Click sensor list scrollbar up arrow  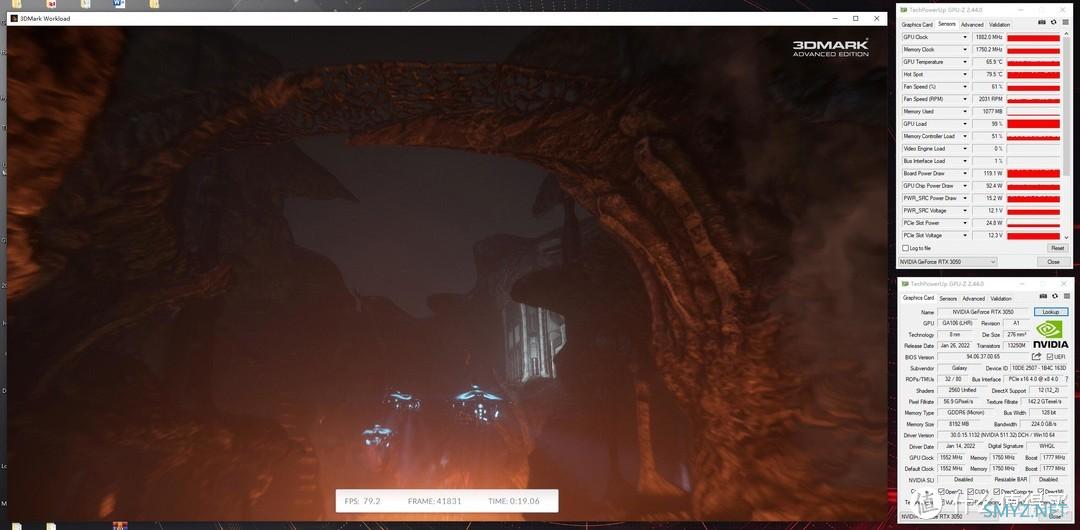coord(1067,35)
